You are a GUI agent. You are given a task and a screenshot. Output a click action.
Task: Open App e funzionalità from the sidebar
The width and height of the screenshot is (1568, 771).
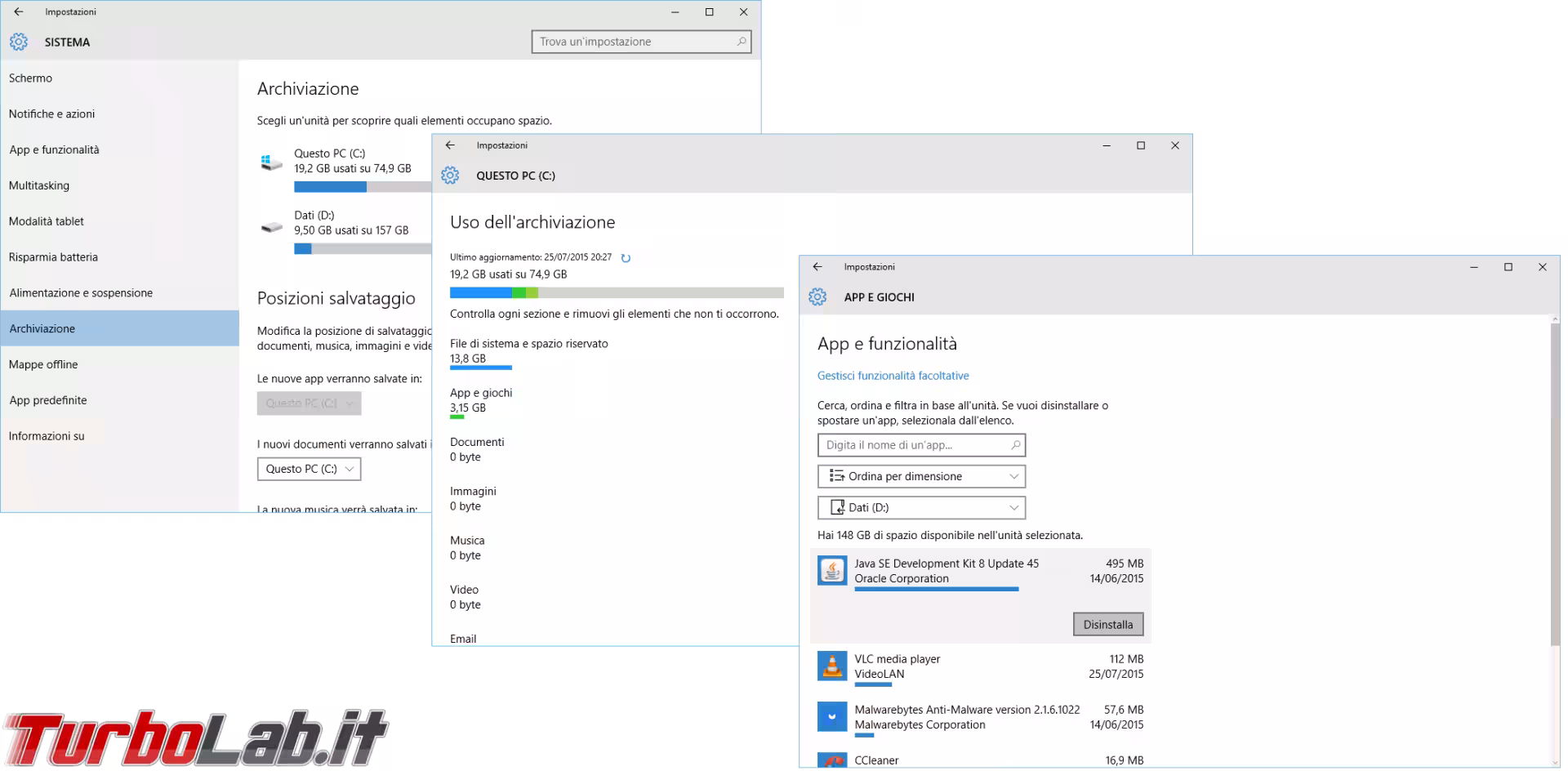click(54, 149)
